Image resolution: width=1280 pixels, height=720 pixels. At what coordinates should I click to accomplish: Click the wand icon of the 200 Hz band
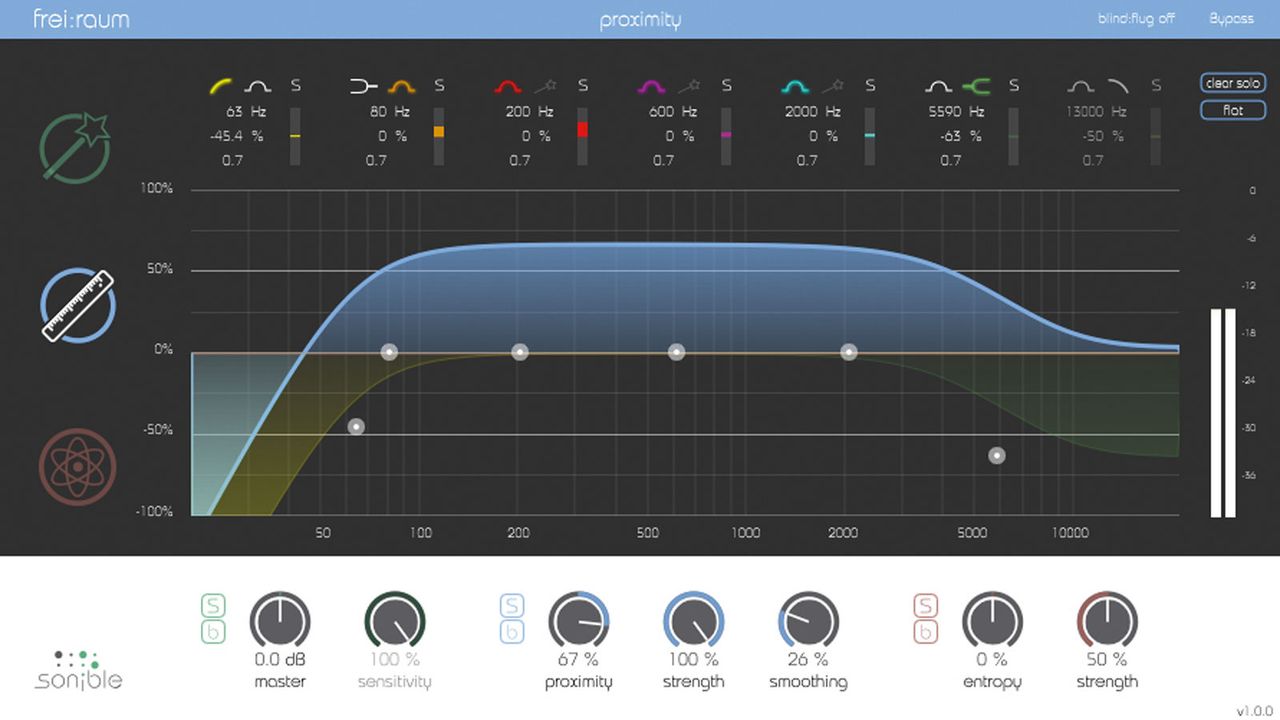pyautogui.click(x=545, y=86)
